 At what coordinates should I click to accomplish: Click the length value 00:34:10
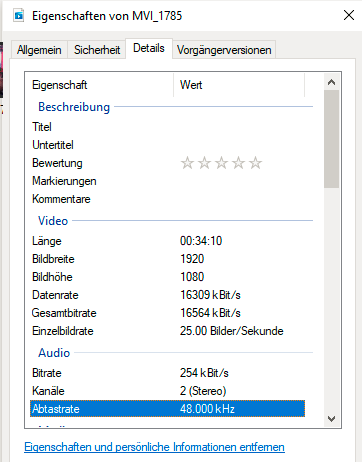click(x=201, y=241)
